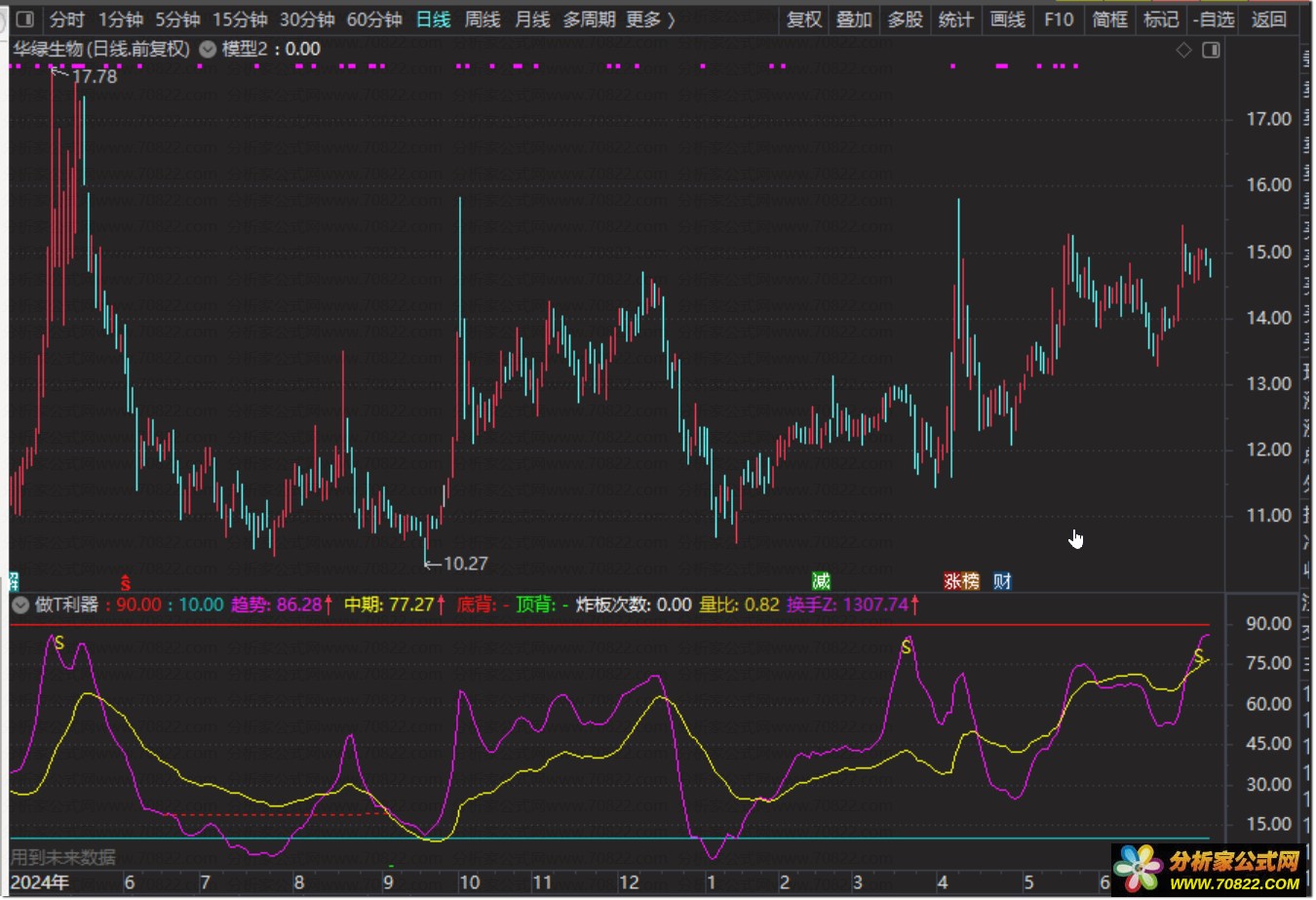The width and height of the screenshot is (1316, 900).
Task: Open the 做T利器 indicator dropdown arrow
Action: (x=20, y=605)
